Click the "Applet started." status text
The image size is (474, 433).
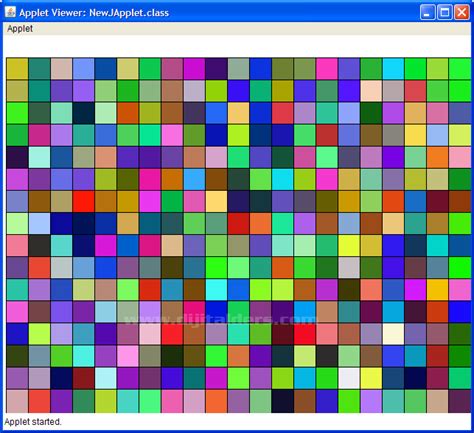pyautogui.click(x=33, y=422)
